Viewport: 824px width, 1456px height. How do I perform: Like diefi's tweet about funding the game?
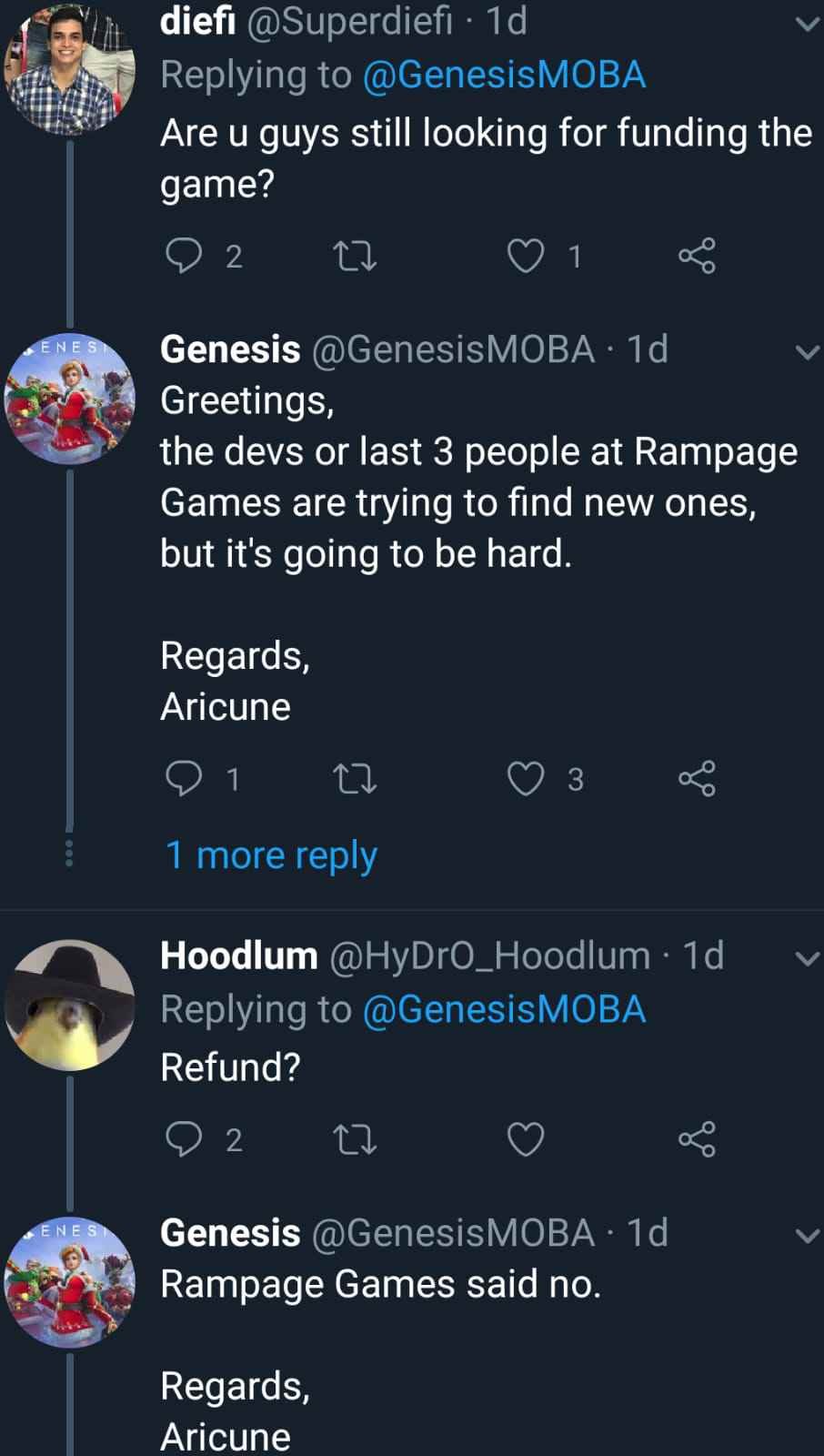tap(526, 256)
